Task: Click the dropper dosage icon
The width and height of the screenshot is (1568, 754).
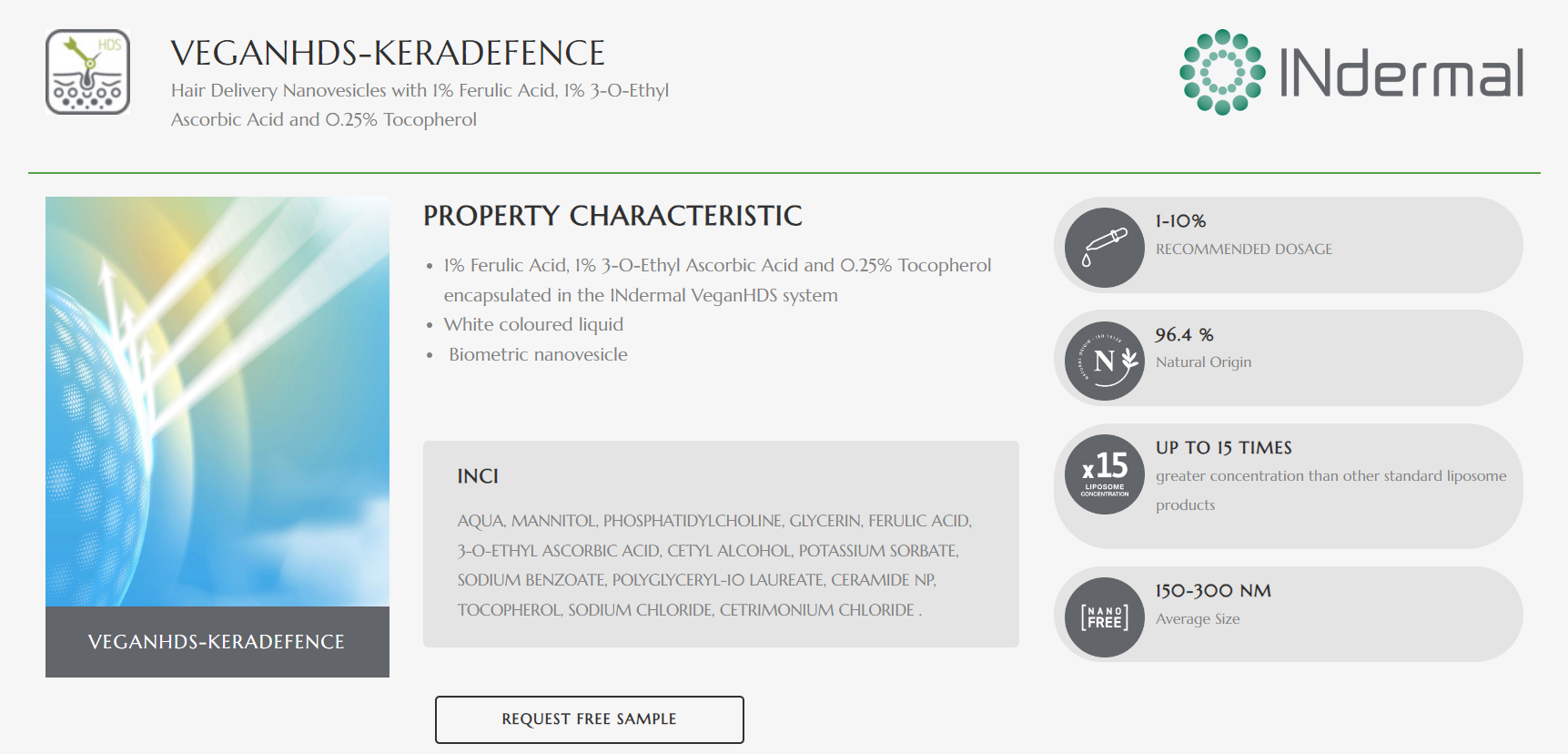Action: 1104,248
